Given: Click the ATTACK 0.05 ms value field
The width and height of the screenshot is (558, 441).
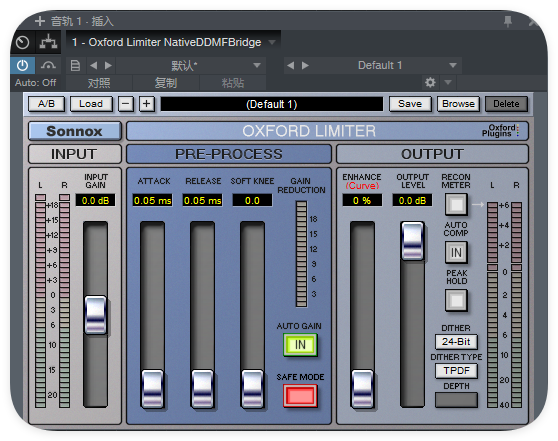Looking at the screenshot, I should tap(152, 200).
